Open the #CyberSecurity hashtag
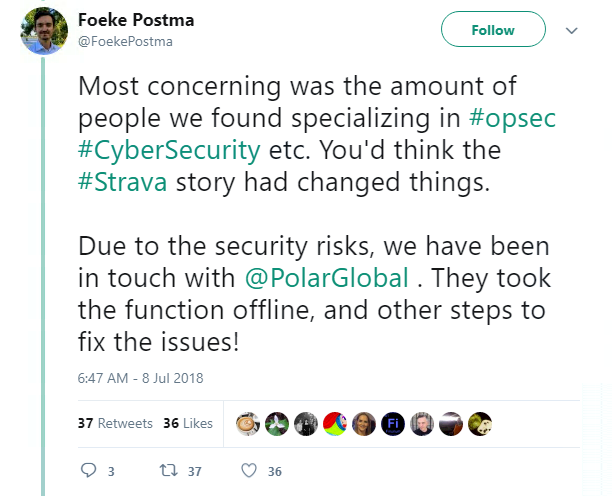Screen dimensions: 612x496 (169, 150)
